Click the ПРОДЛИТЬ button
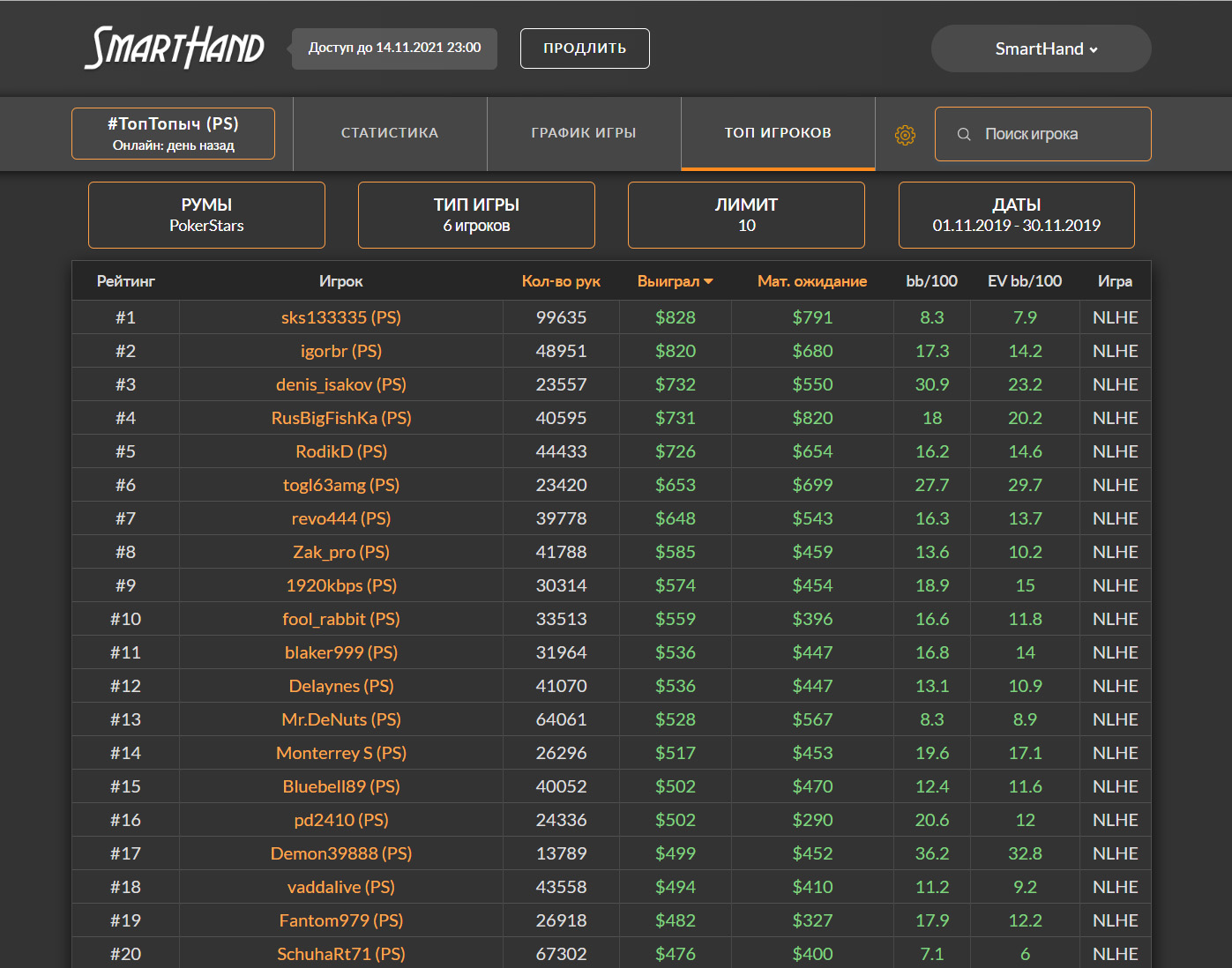Viewport: 1232px width, 968px height. [x=585, y=48]
